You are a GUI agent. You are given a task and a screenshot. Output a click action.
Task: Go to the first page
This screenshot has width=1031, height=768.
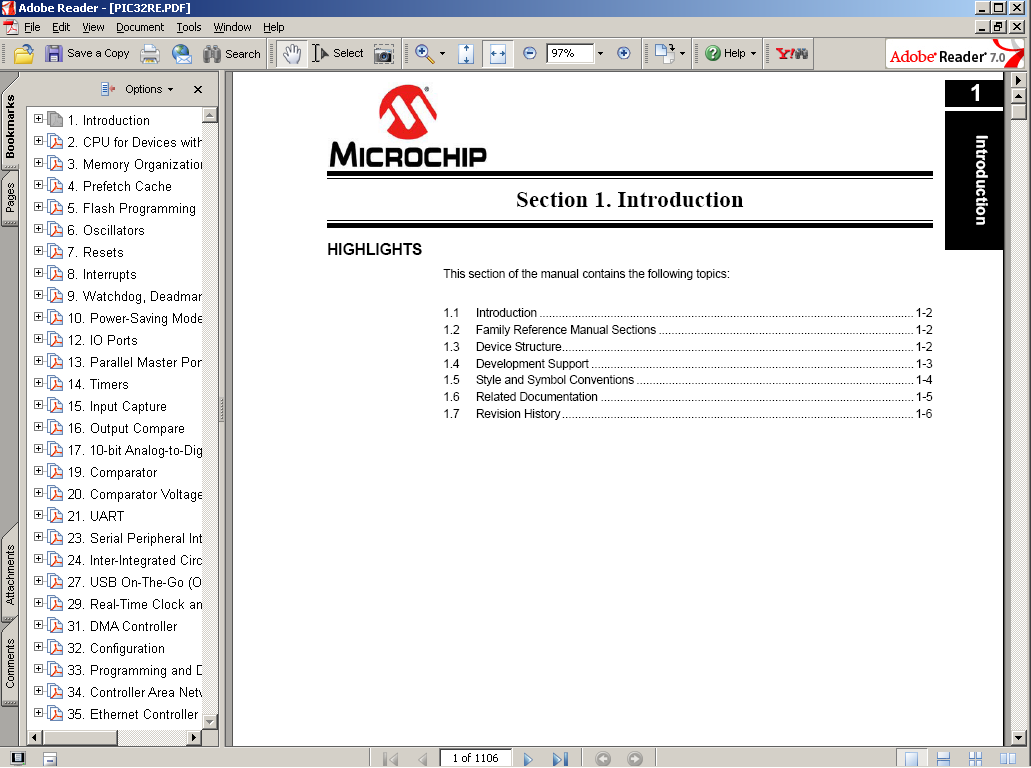click(391, 759)
